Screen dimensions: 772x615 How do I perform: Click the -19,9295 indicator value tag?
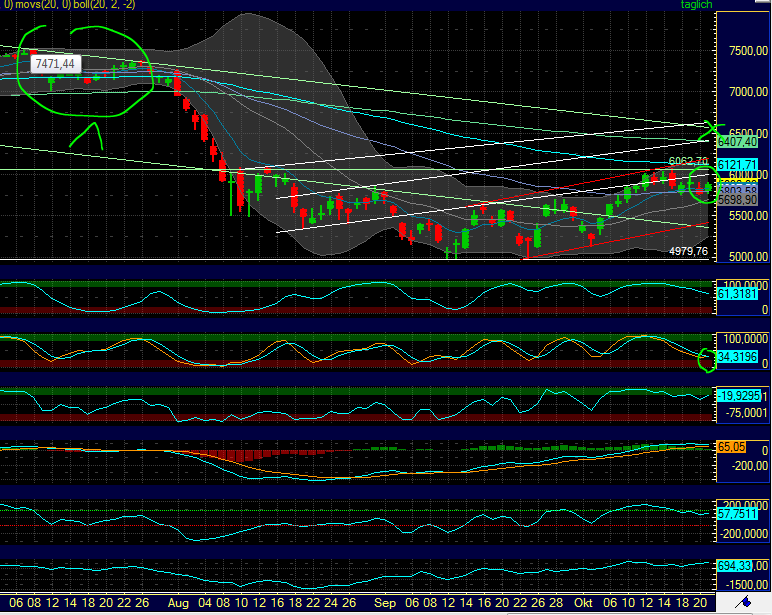click(x=740, y=396)
